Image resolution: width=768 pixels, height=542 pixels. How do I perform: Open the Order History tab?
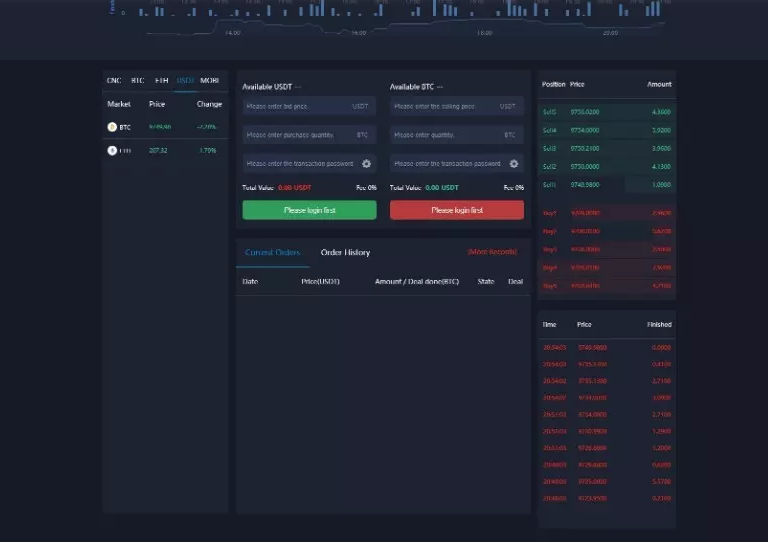(345, 253)
